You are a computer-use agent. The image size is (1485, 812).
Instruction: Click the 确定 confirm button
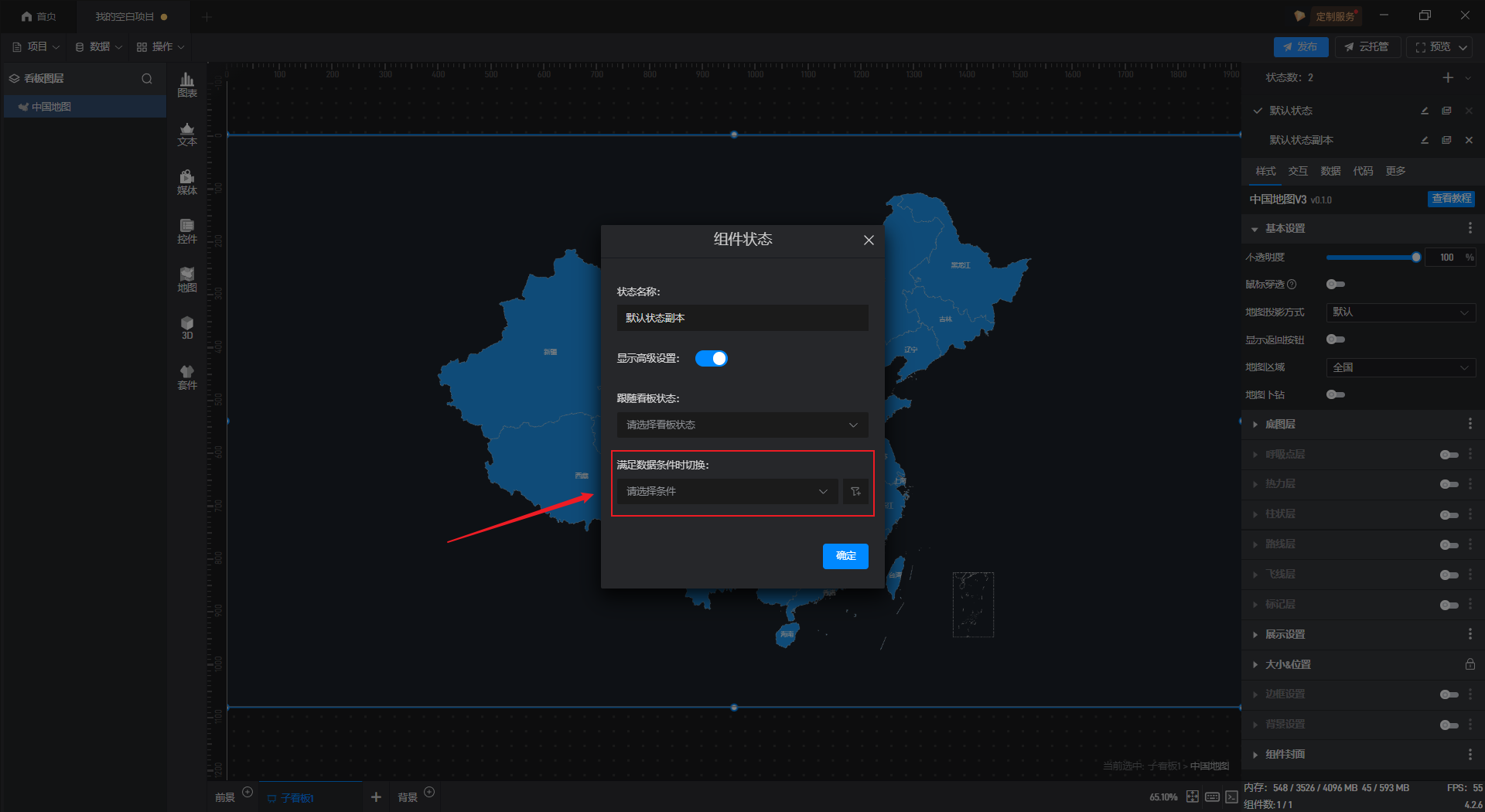point(845,556)
